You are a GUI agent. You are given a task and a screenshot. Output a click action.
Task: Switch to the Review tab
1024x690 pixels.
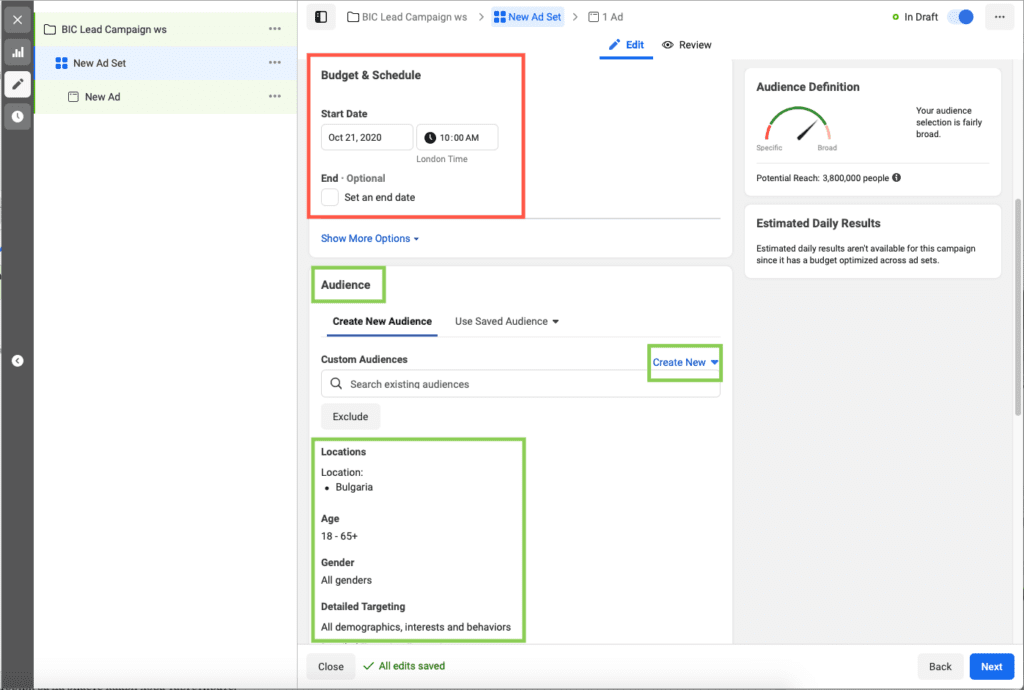tap(687, 45)
